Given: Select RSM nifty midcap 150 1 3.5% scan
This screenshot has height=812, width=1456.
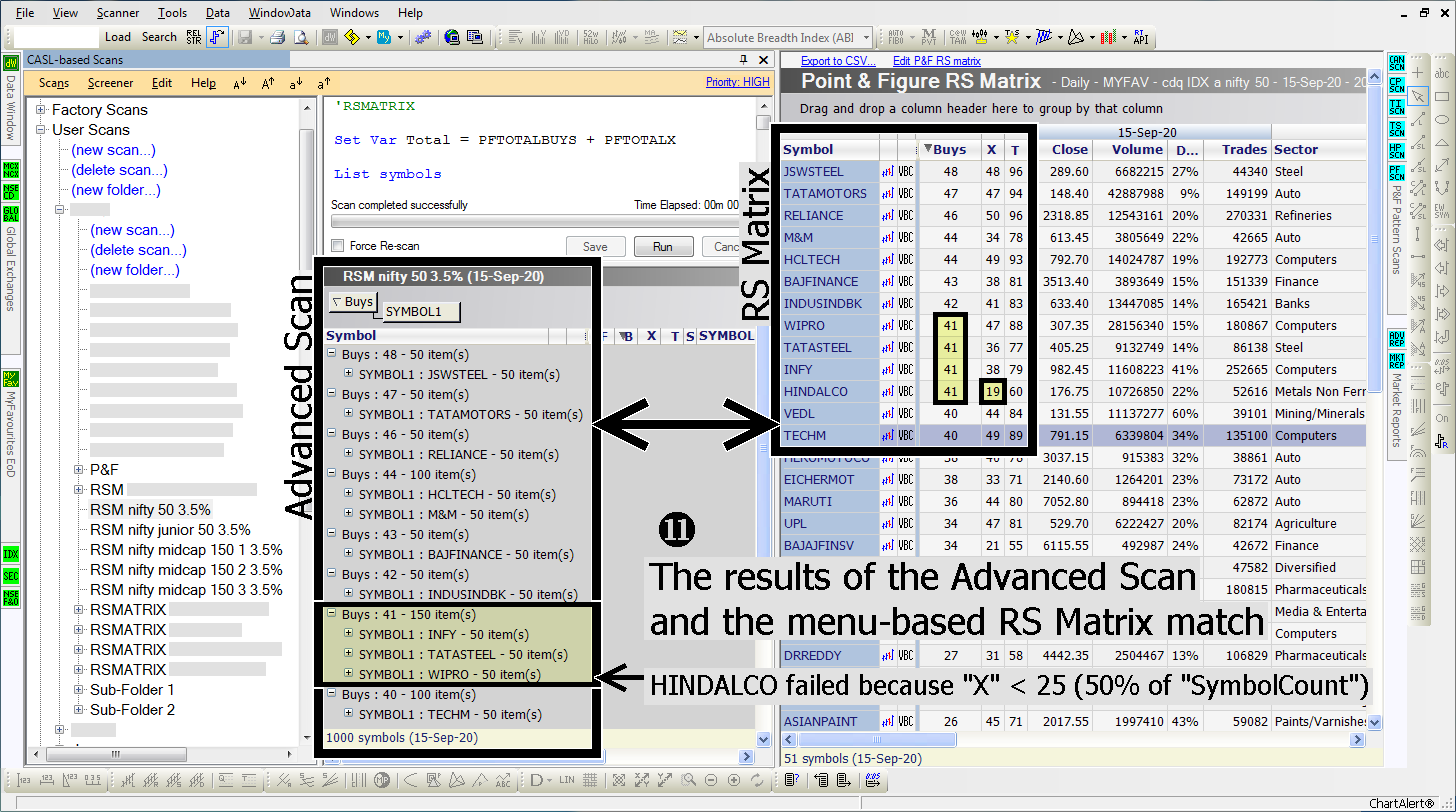Looking at the screenshot, I should [186, 550].
